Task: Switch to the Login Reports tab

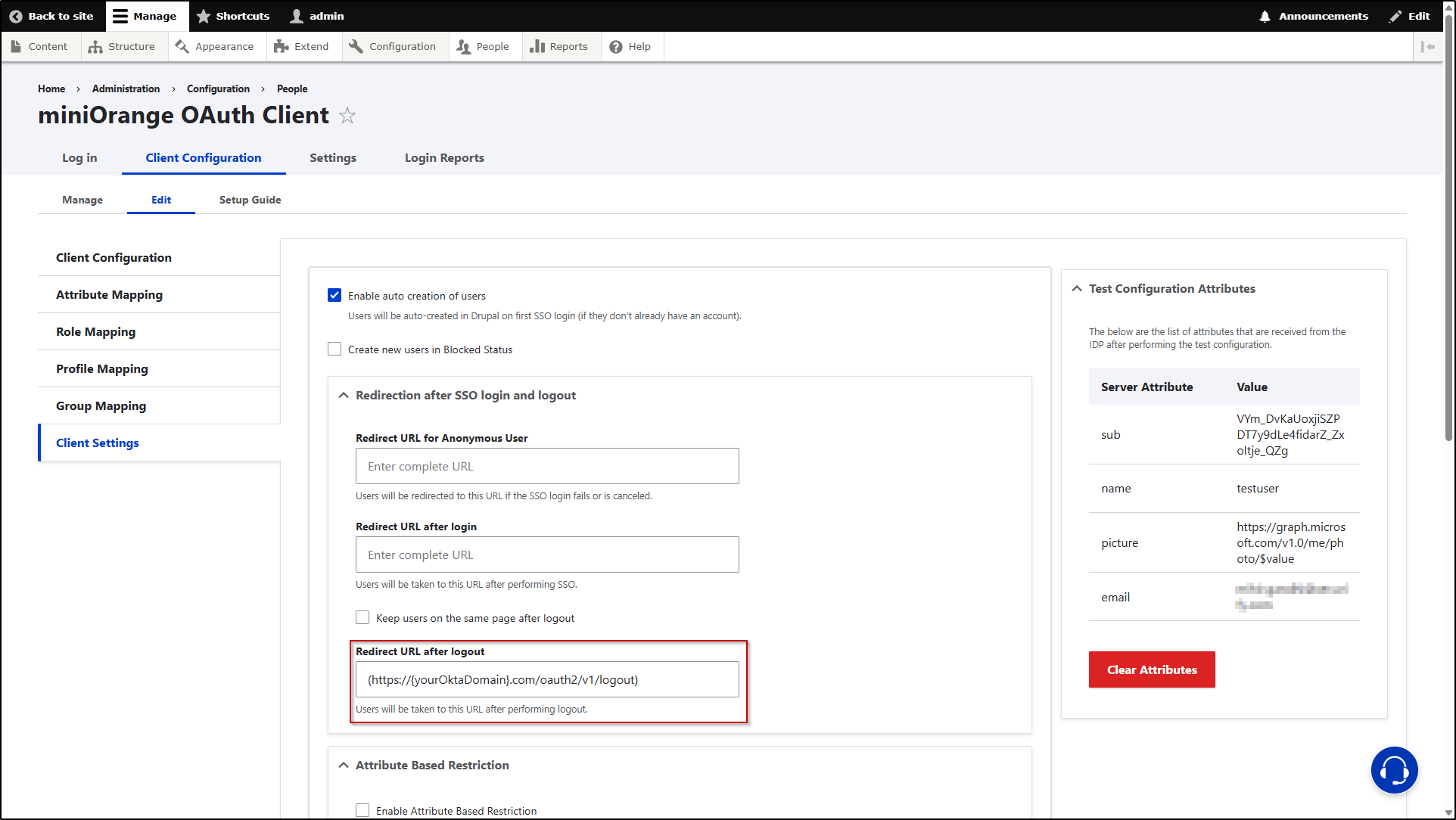Action: tap(444, 157)
